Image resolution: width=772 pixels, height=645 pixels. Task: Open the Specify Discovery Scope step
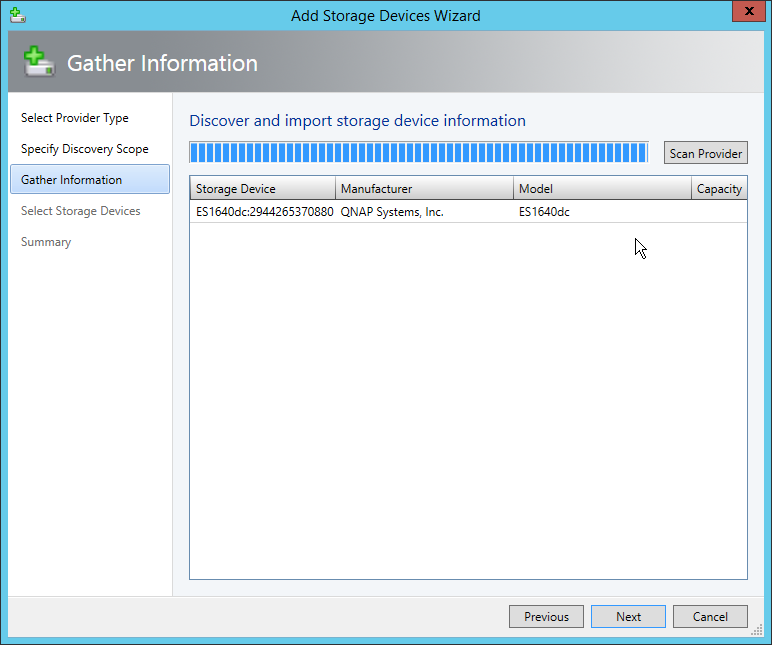(x=85, y=149)
